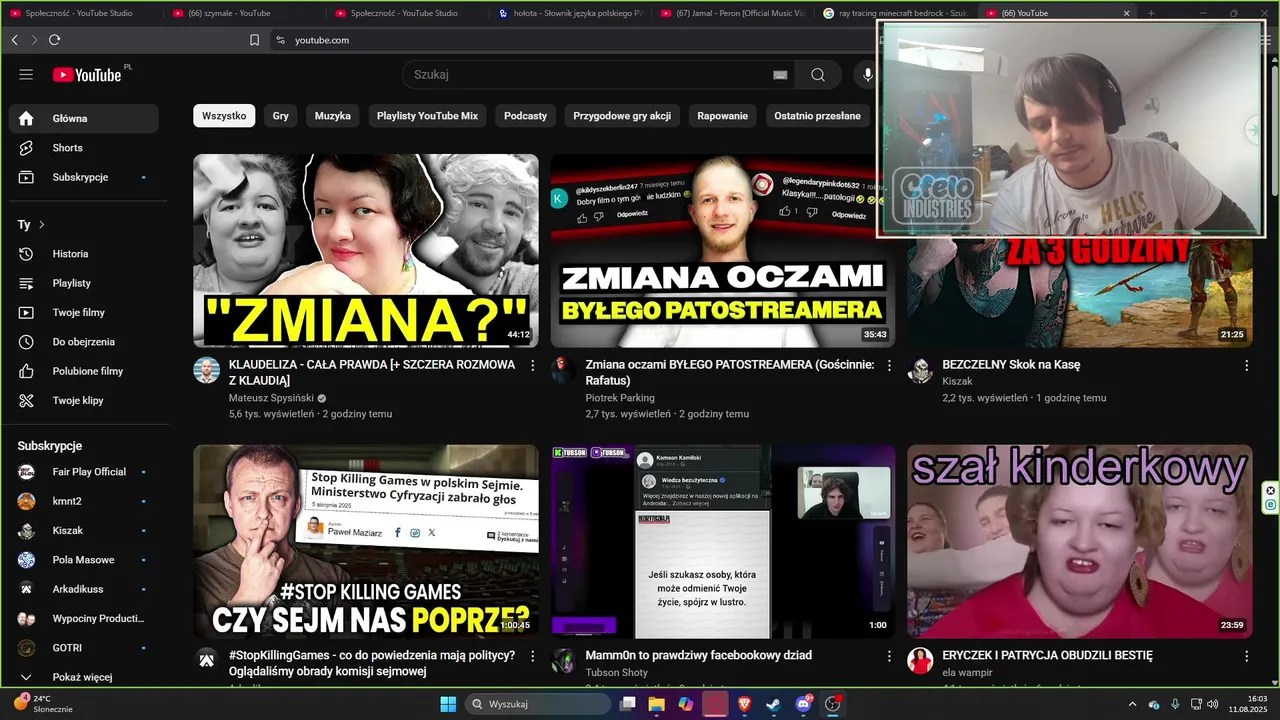Image resolution: width=1280 pixels, height=720 pixels.
Task: Open File Explorer from the taskbar
Action: tap(657, 704)
